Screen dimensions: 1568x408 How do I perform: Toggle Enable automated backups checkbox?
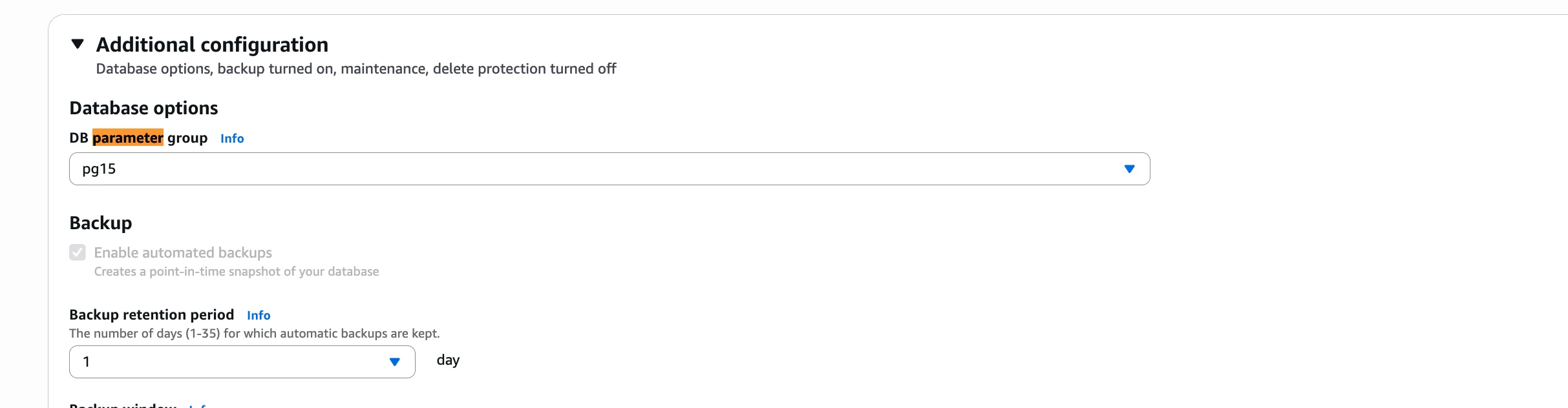click(x=78, y=252)
